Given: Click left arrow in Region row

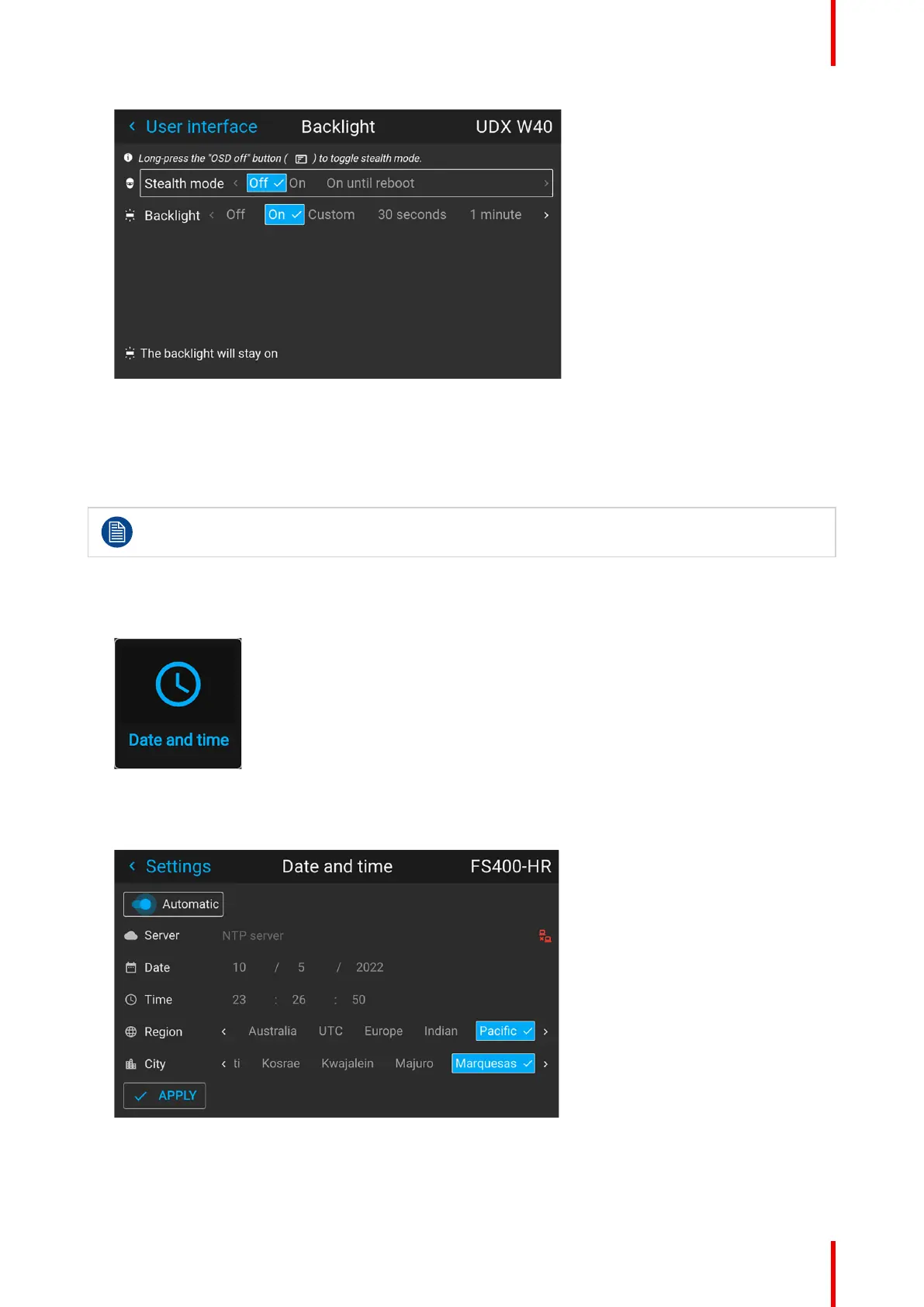Looking at the screenshot, I should [x=223, y=1031].
